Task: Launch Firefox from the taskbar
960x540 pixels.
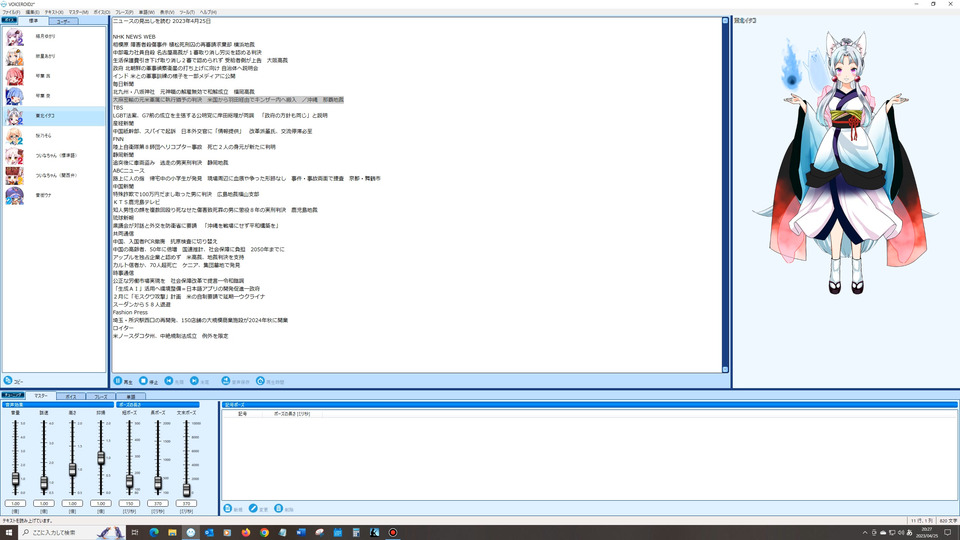Action: click(246, 533)
